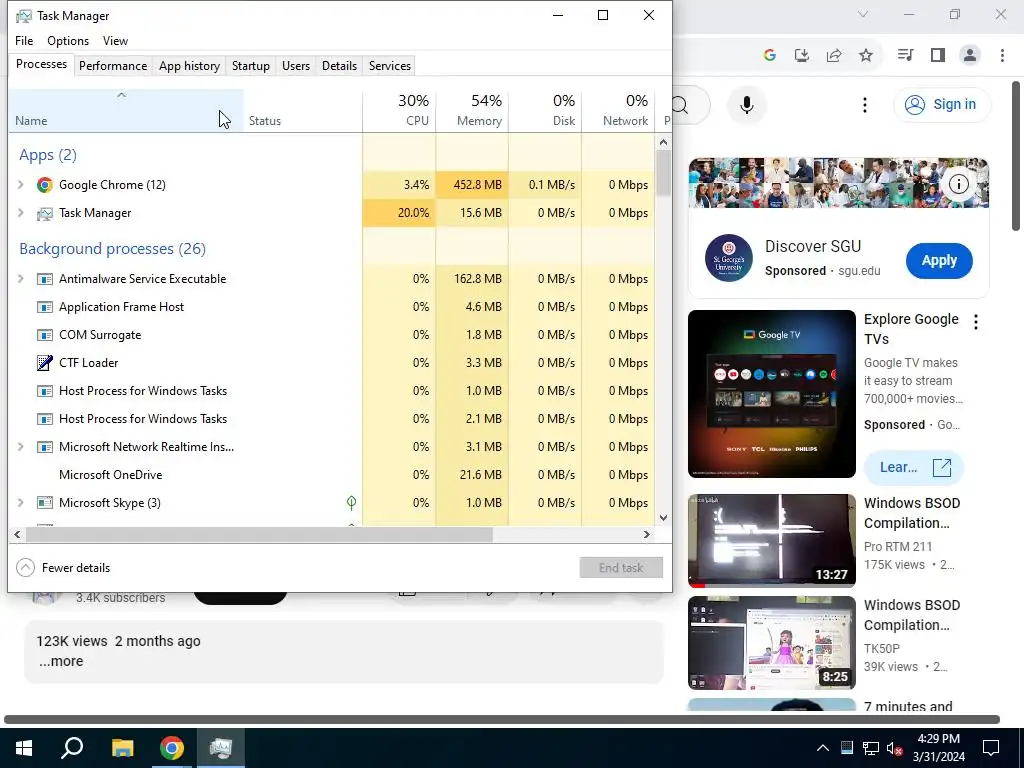Expand the Microsoft Network Realtime row

(20, 447)
